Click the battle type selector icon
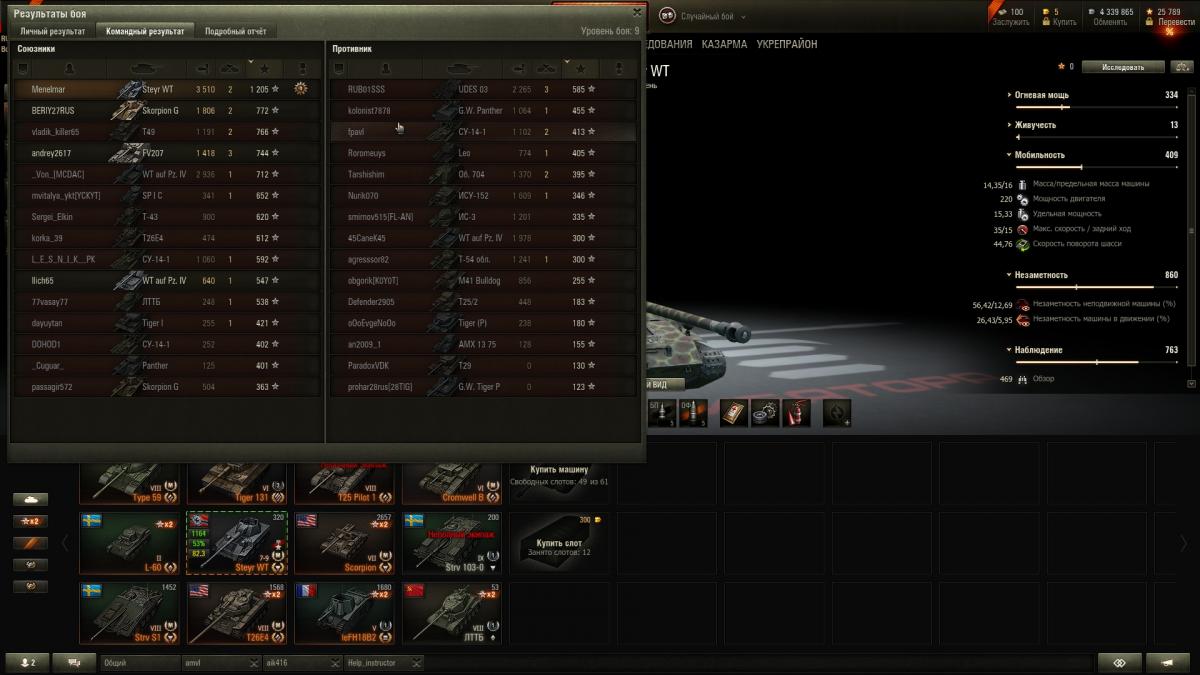 (667, 17)
